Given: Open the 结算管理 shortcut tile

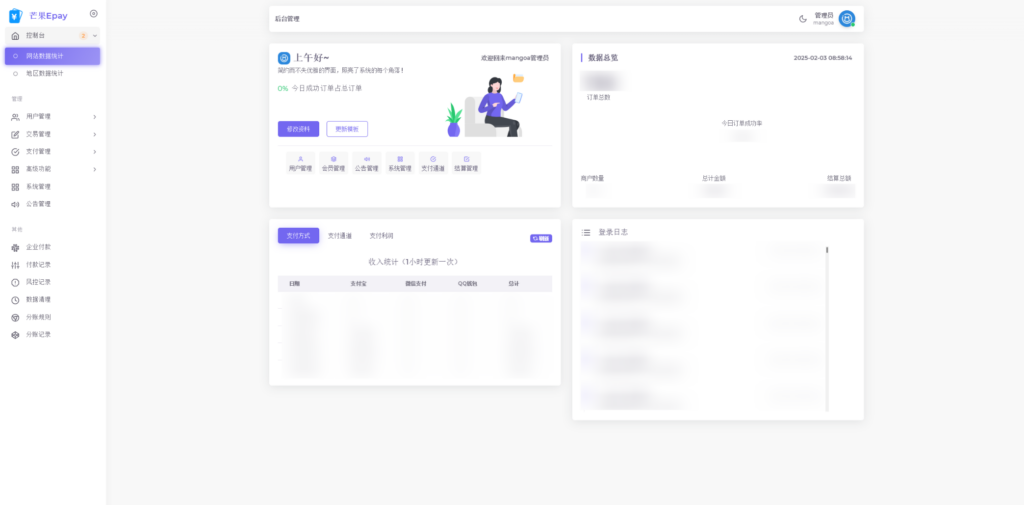Looking at the screenshot, I should click(x=466, y=163).
